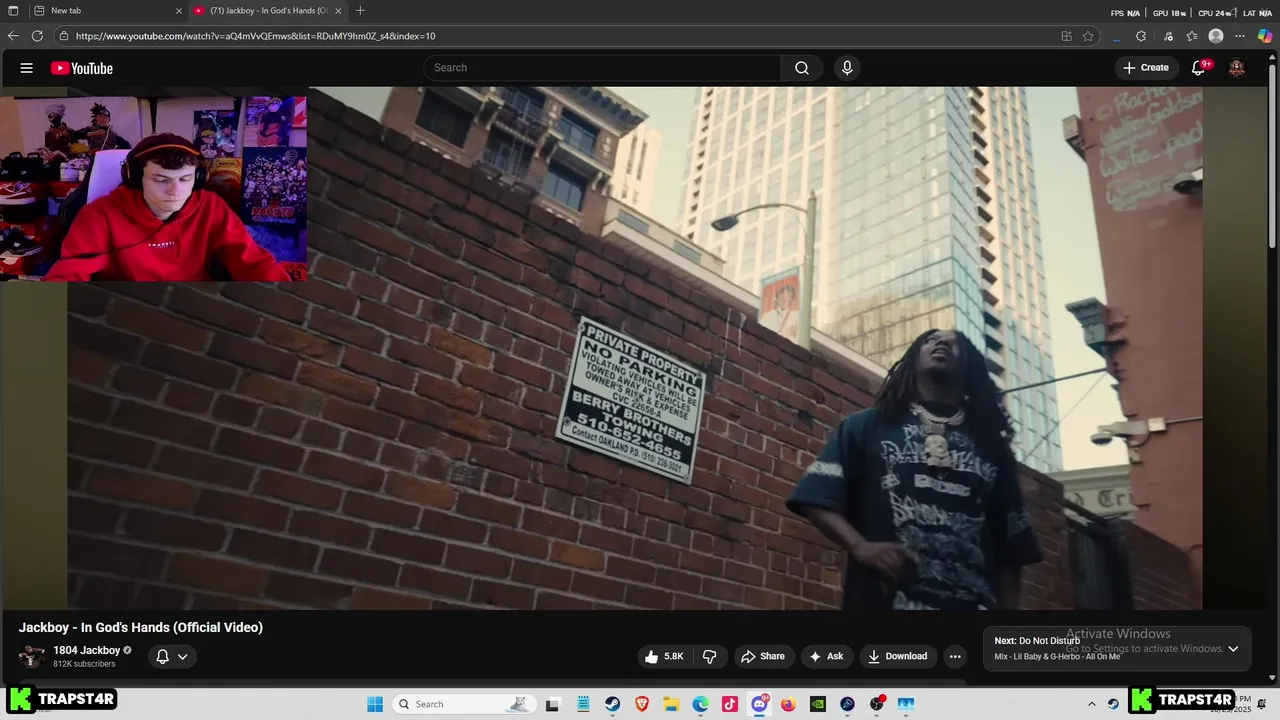This screenshot has height=720, width=1280.
Task: Click the YouTube search magnifier button
Action: coord(801,68)
